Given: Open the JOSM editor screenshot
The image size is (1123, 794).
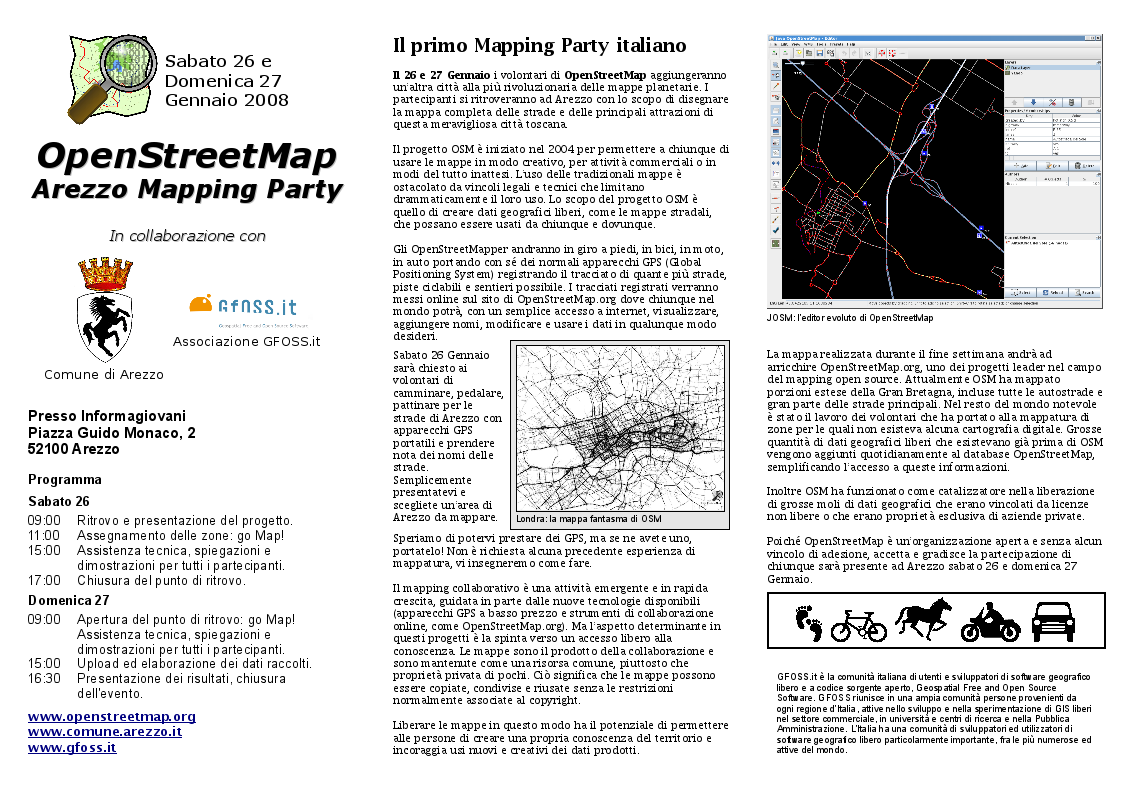Looking at the screenshot, I should tap(934, 172).
